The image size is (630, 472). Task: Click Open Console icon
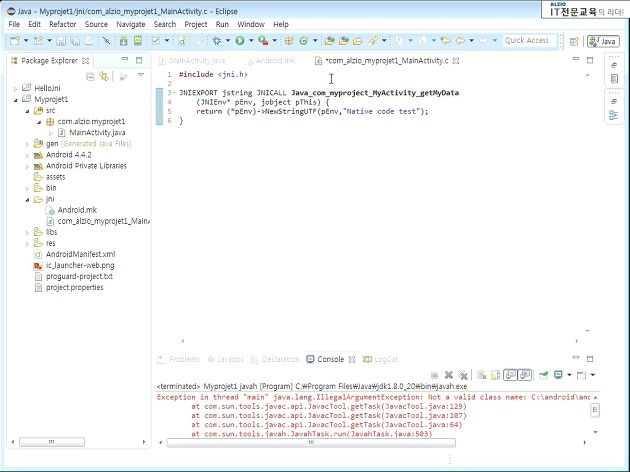(581, 375)
